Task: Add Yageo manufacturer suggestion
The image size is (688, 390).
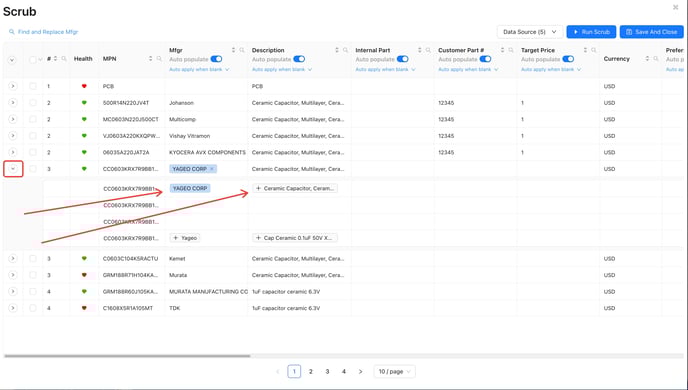Action: (185, 238)
